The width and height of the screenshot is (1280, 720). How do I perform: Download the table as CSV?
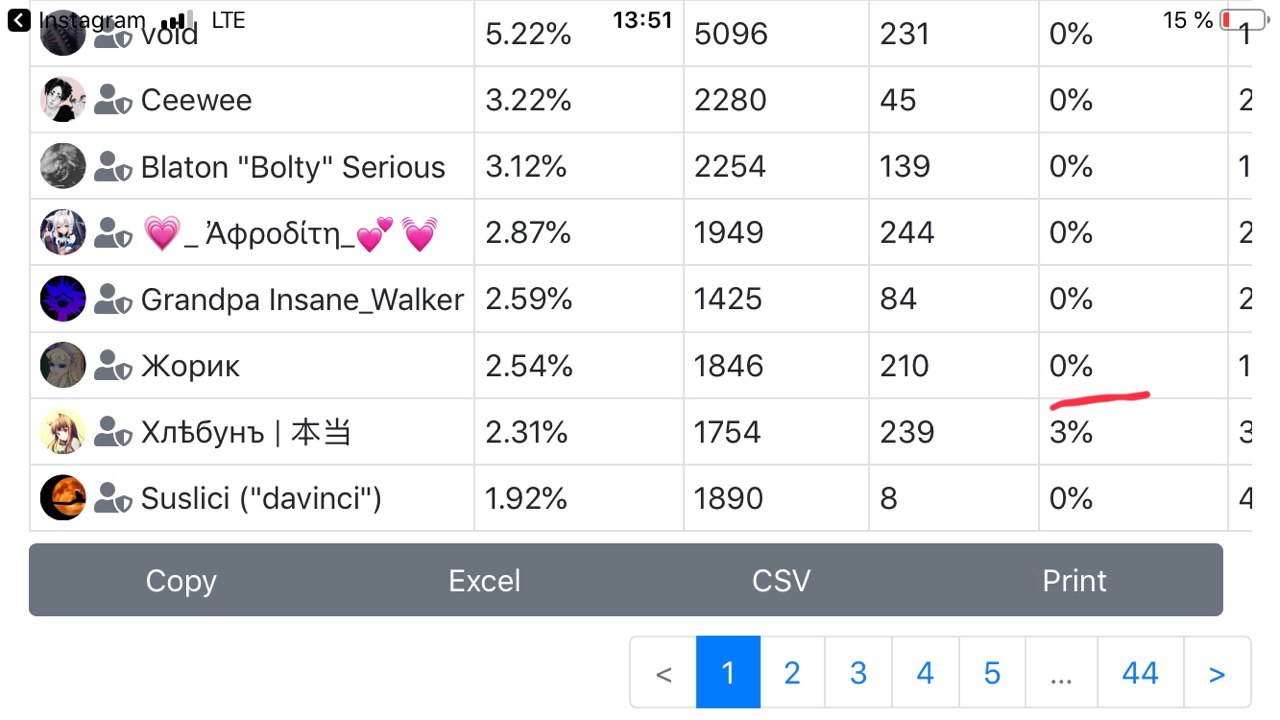(781, 580)
